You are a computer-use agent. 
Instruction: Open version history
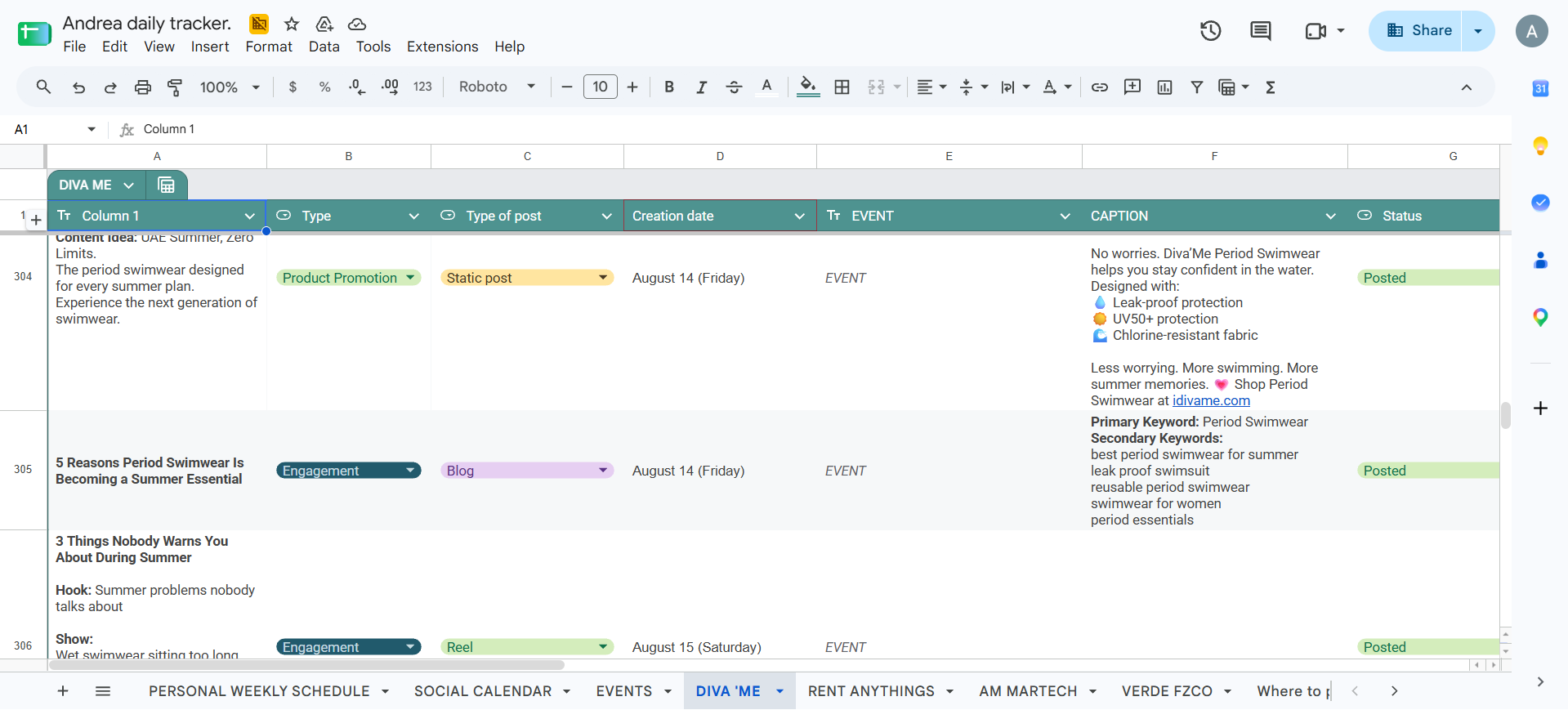(1210, 31)
